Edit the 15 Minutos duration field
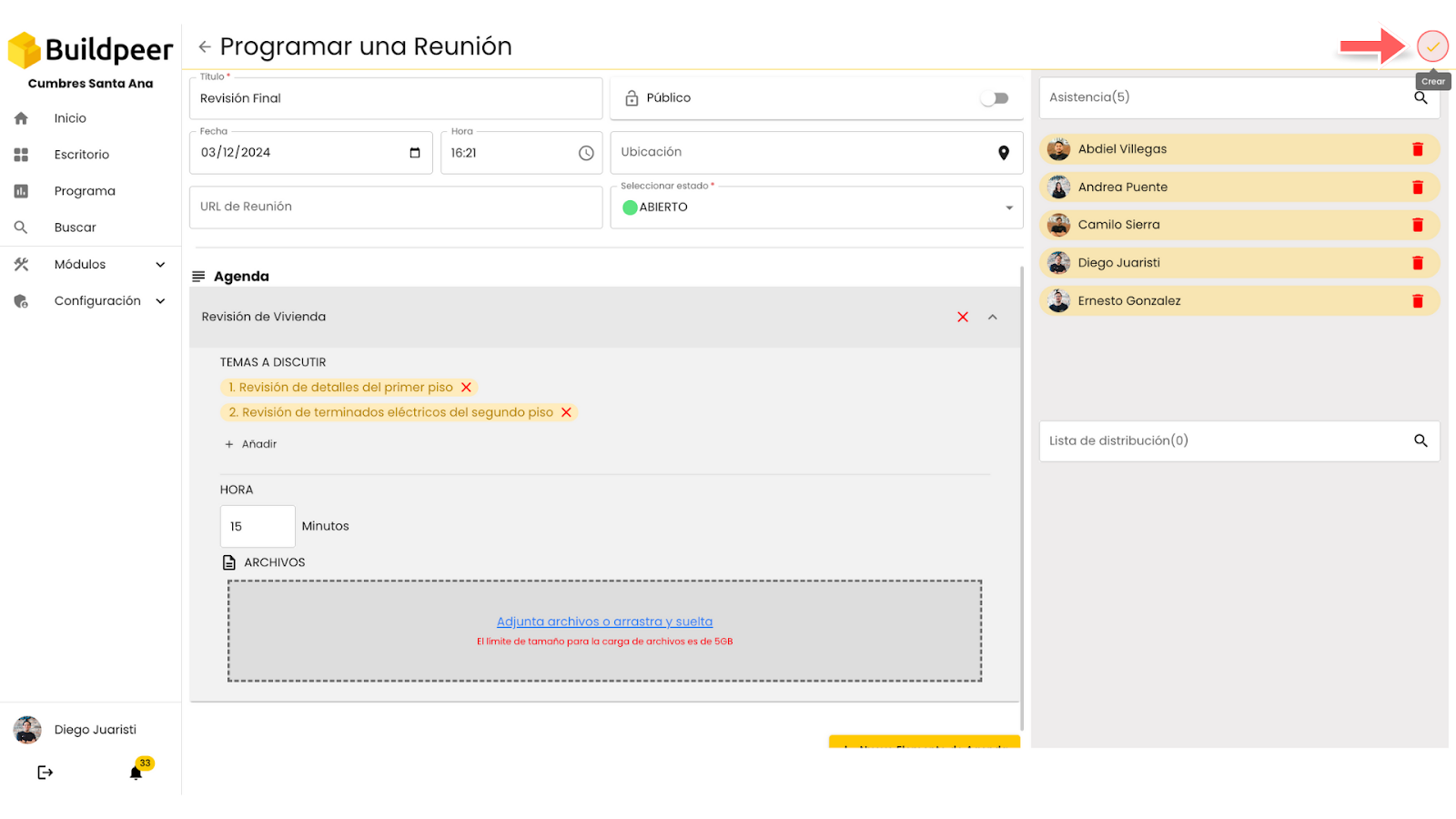 pos(258,526)
